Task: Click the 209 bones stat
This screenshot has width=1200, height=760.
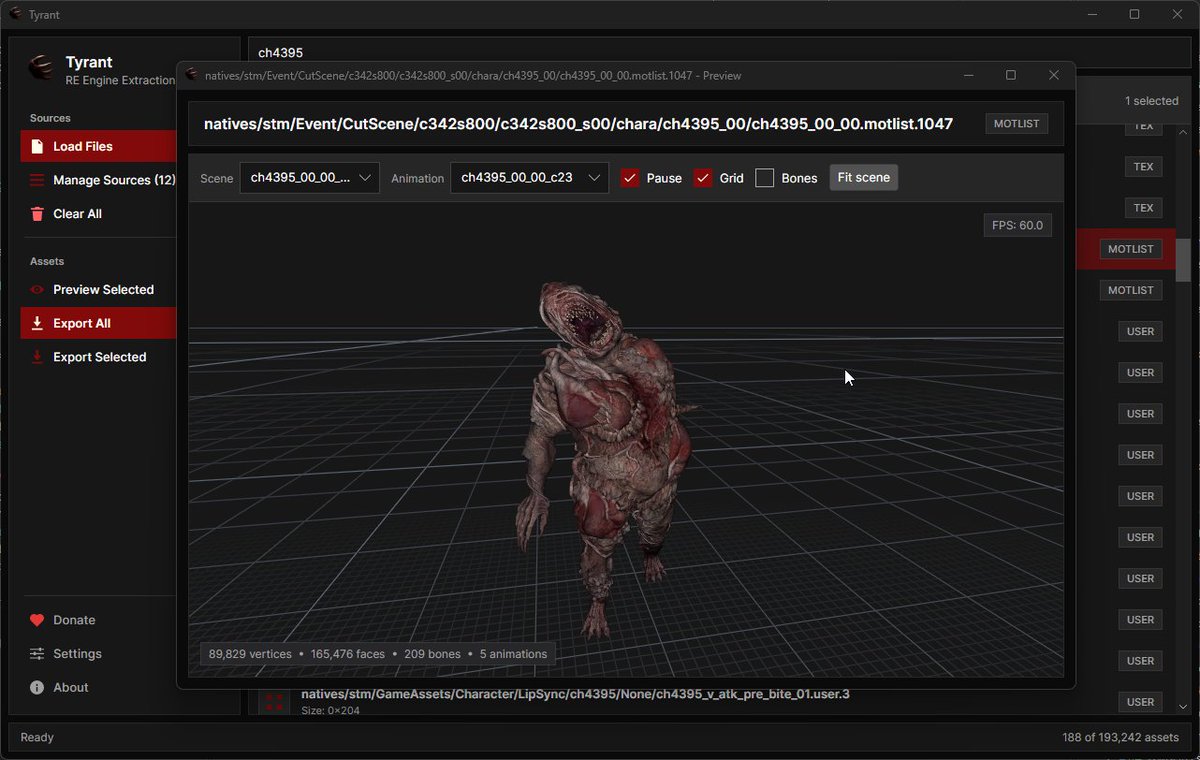Action: [x=432, y=654]
